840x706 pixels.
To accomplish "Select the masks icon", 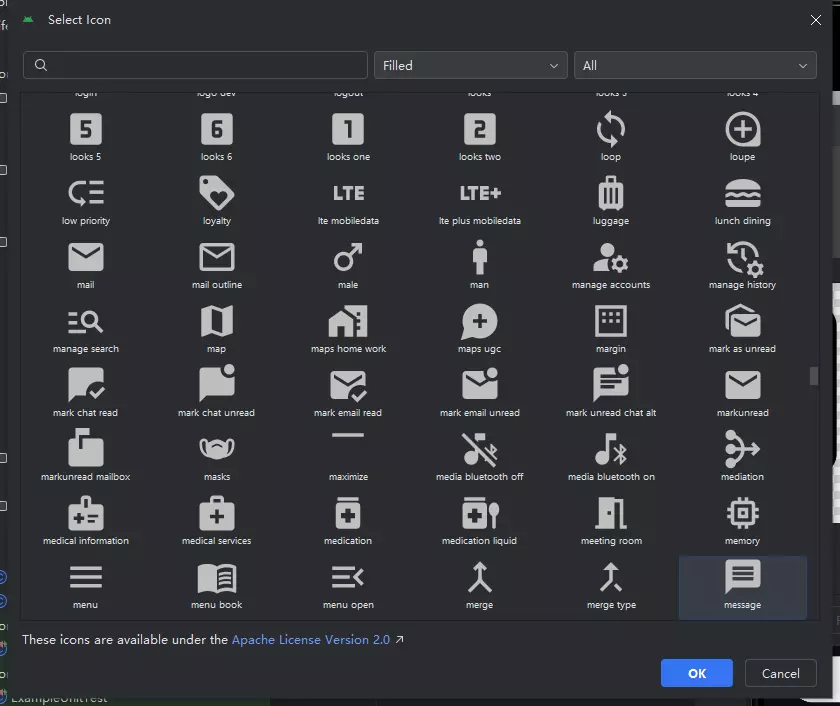I will tap(216, 450).
